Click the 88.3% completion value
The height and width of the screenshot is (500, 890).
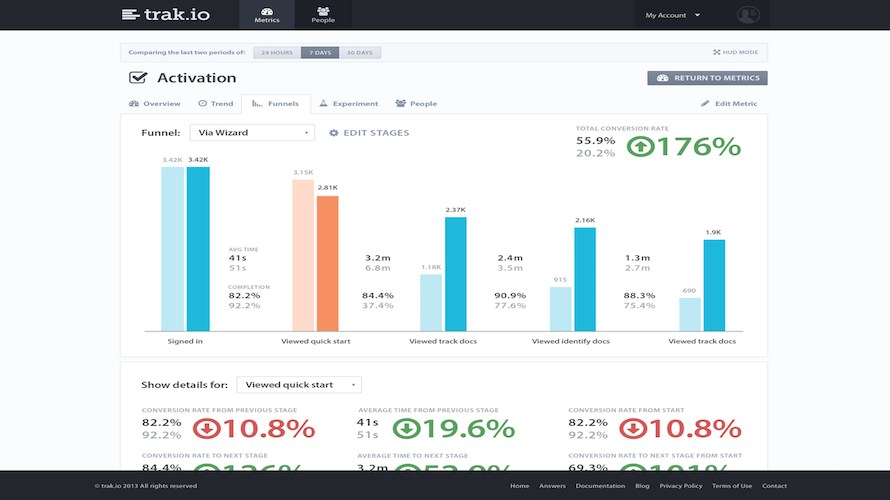coord(639,296)
